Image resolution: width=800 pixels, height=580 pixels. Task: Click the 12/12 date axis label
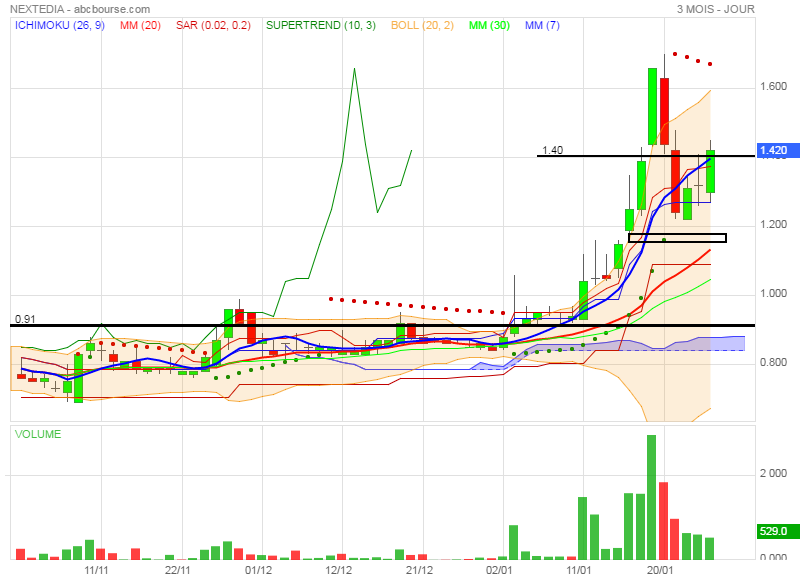tap(339, 570)
